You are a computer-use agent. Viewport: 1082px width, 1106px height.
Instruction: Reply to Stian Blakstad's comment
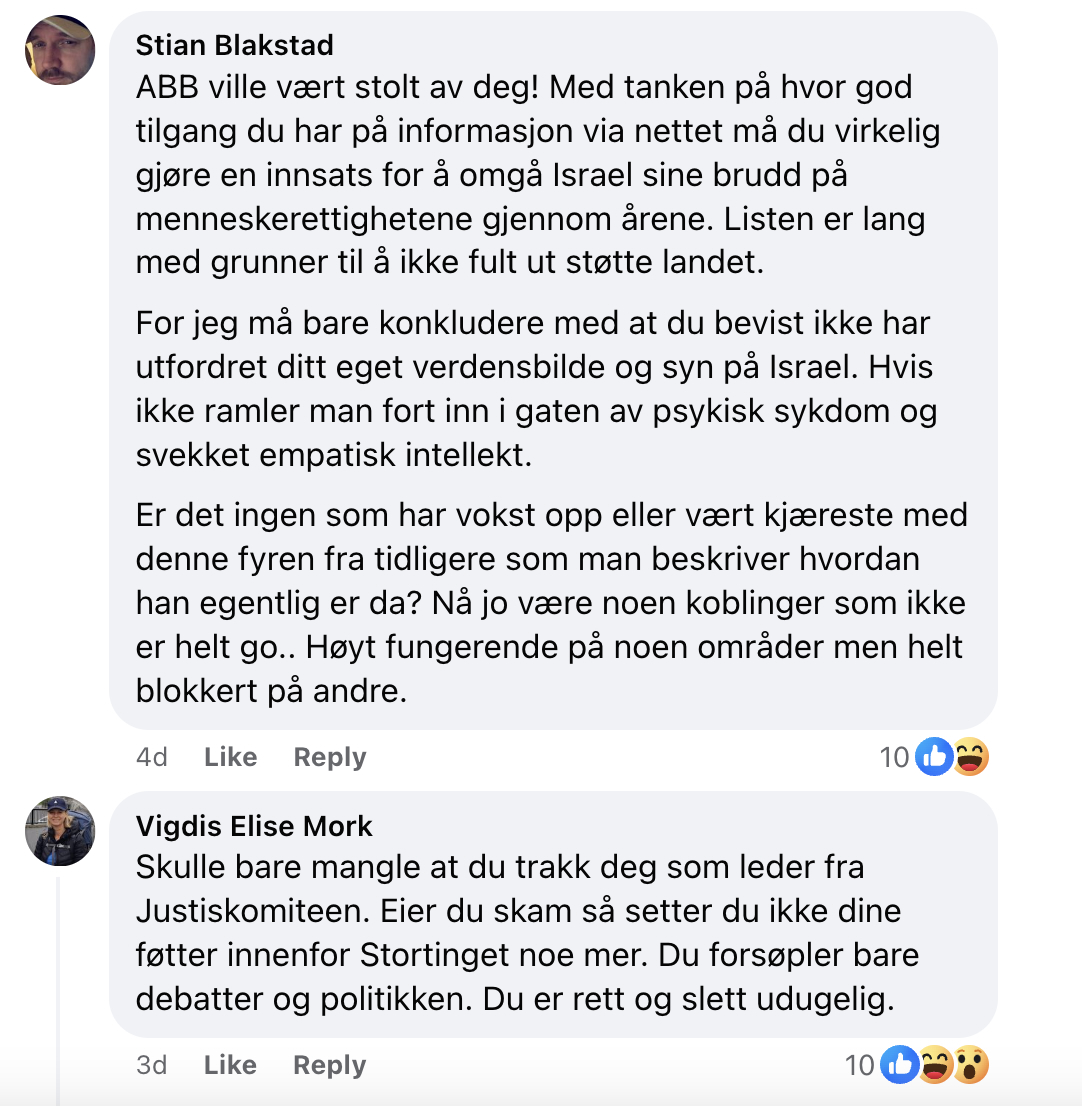[x=329, y=758]
